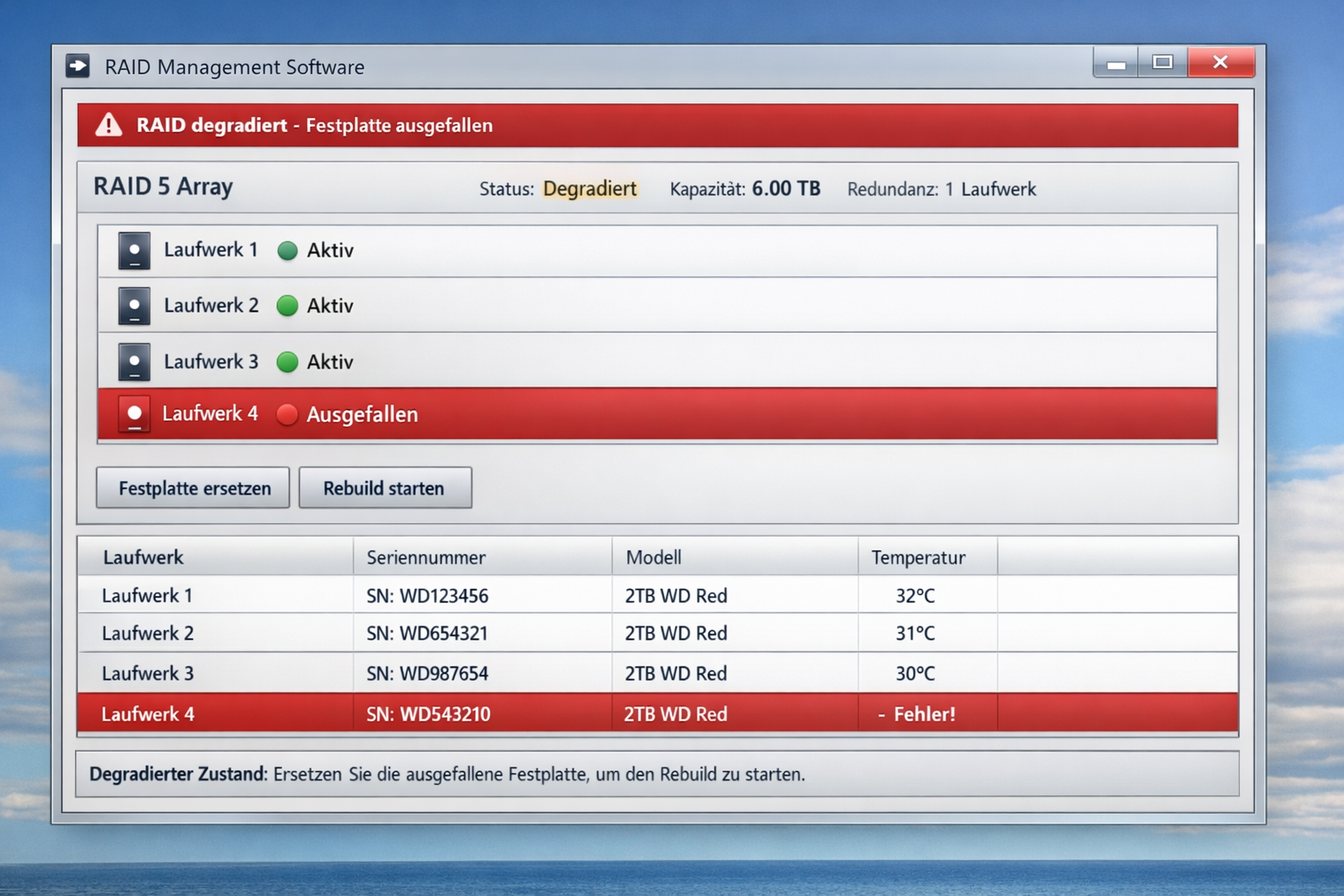Click the green Aktiv dot beside Laufwerk 2
Screen dimensions: 1344x896
288,305
